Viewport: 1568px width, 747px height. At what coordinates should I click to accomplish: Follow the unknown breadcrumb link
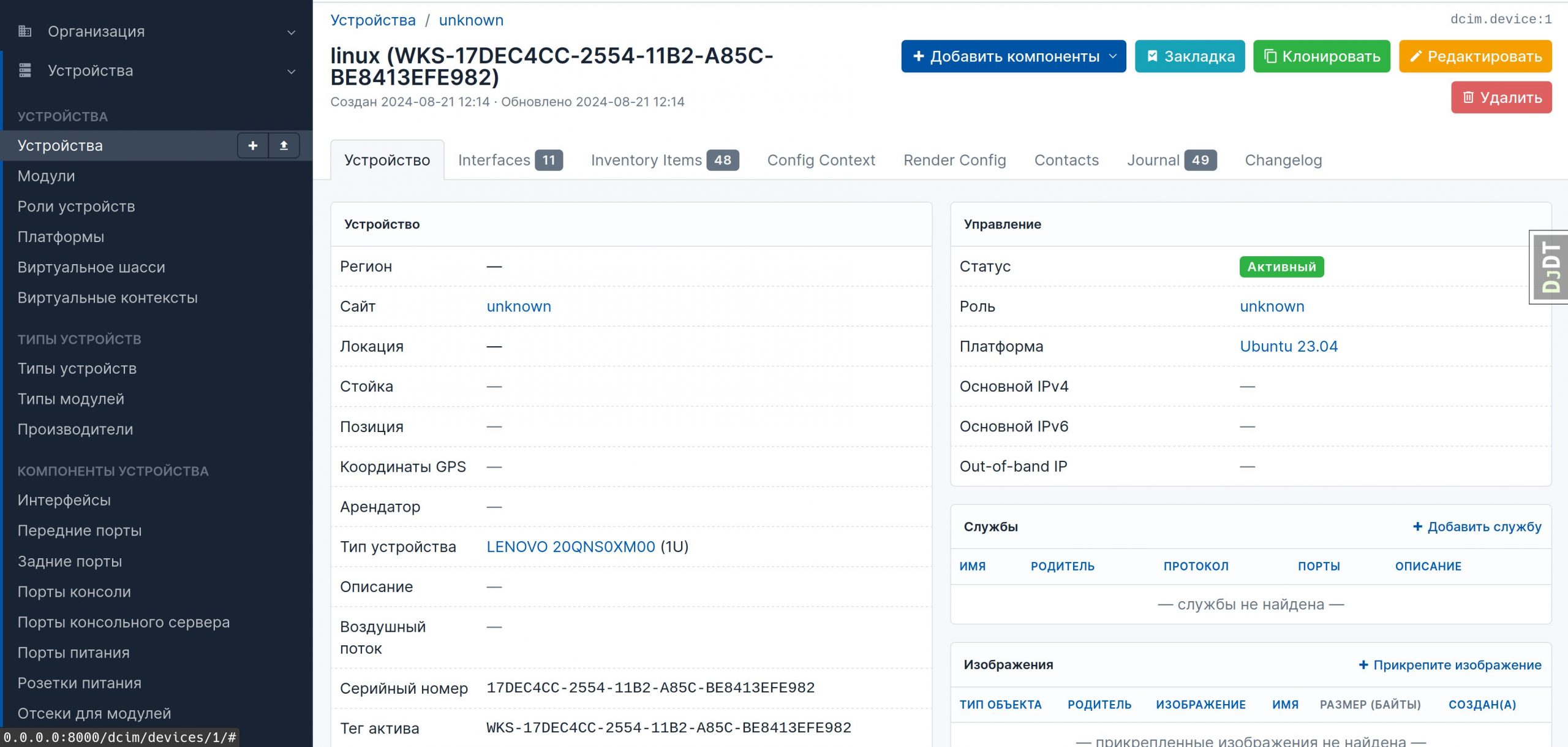pos(471,20)
